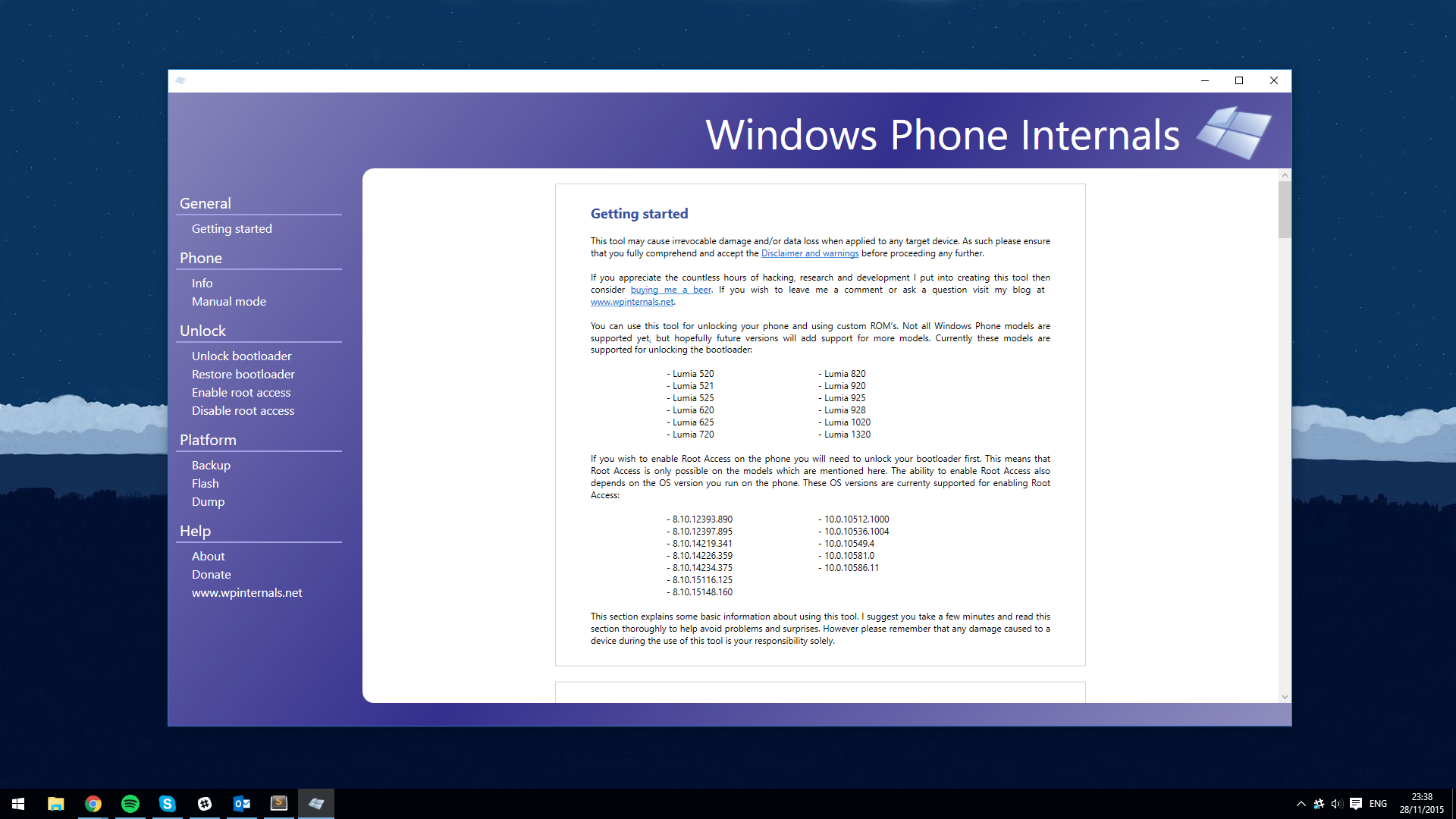The height and width of the screenshot is (819, 1456).
Task: Click the 'Getting started' heading
Action: [x=639, y=214]
